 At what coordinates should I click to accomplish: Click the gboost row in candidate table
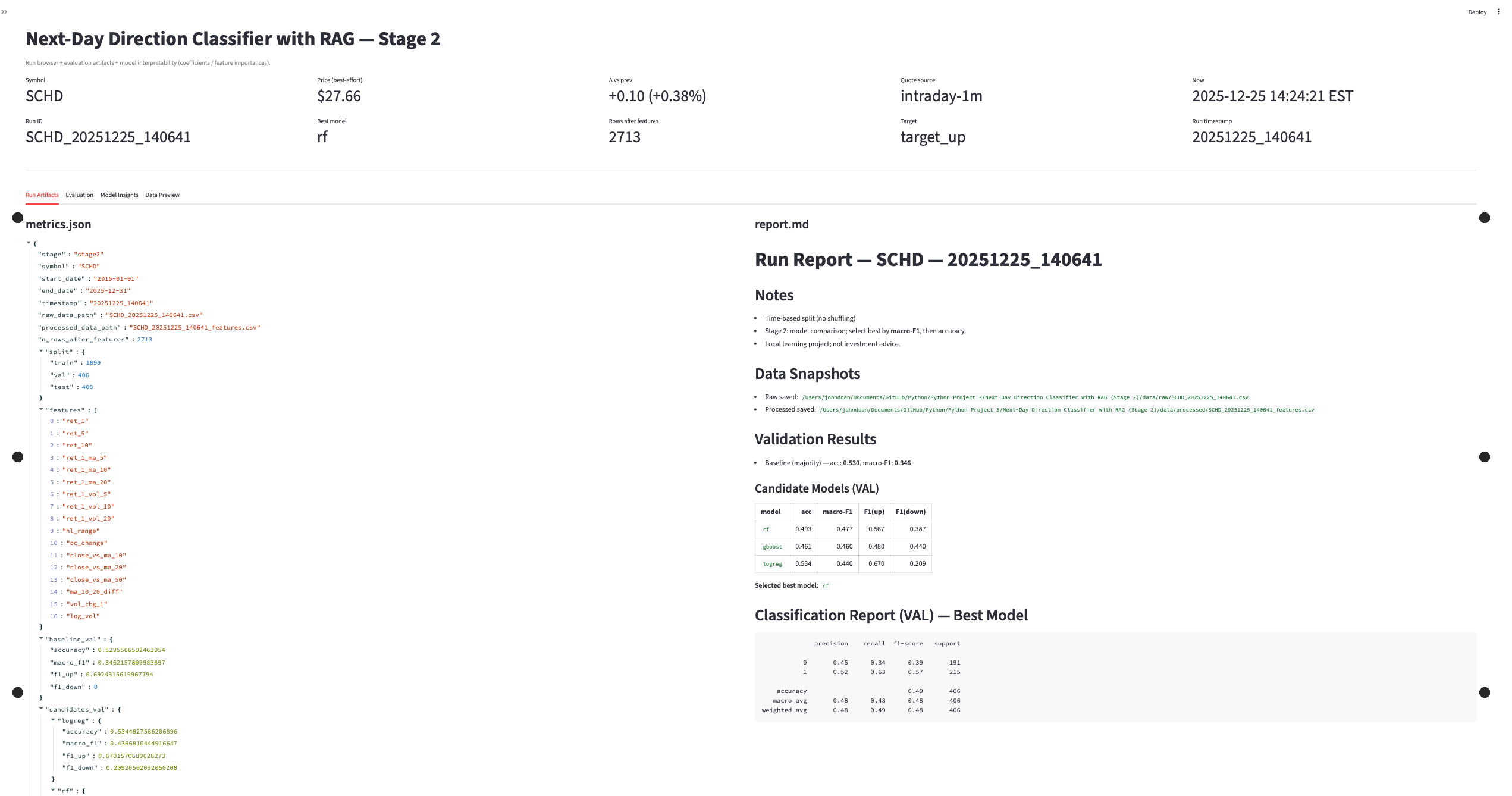772,547
